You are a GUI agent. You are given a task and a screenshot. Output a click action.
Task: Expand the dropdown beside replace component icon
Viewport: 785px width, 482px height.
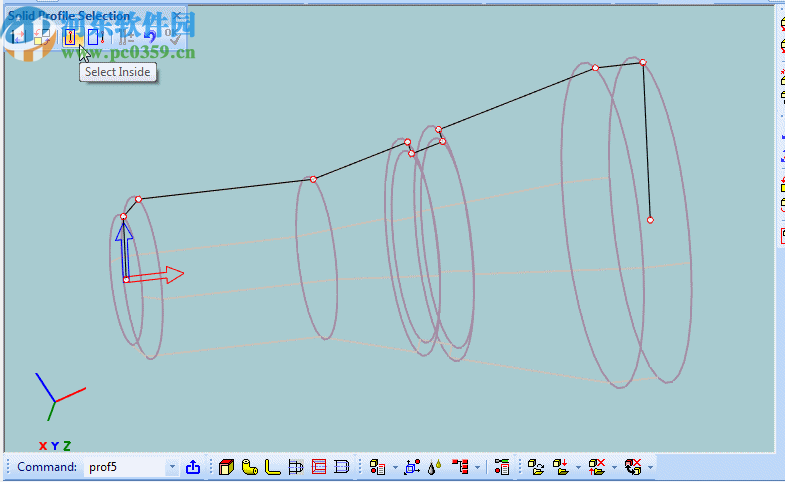tap(650, 467)
